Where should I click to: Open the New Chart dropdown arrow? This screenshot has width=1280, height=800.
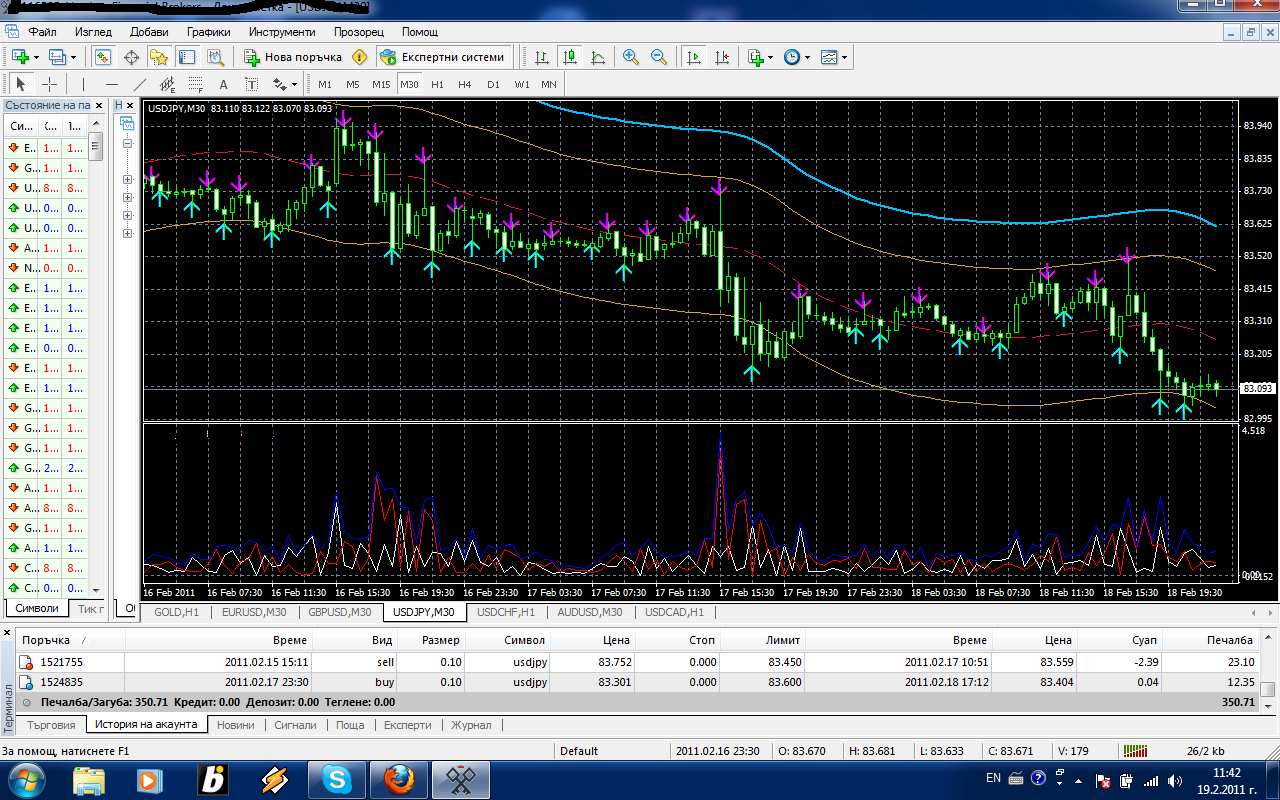coord(36,57)
